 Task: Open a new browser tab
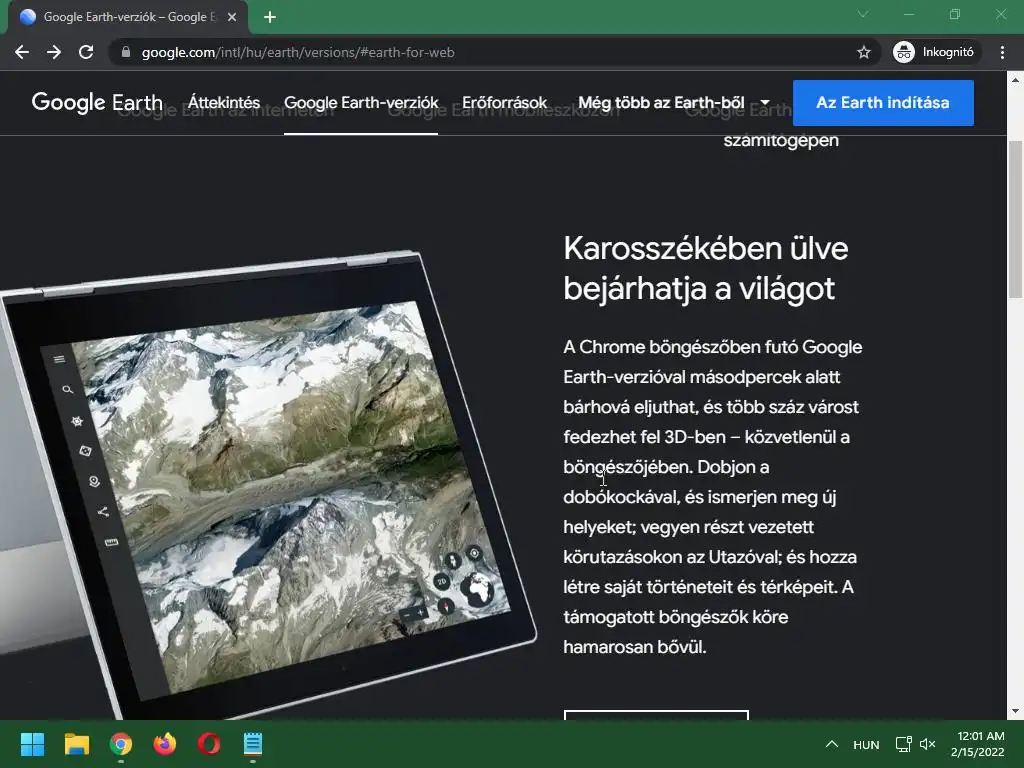pyautogui.click(x=270, y=17)
